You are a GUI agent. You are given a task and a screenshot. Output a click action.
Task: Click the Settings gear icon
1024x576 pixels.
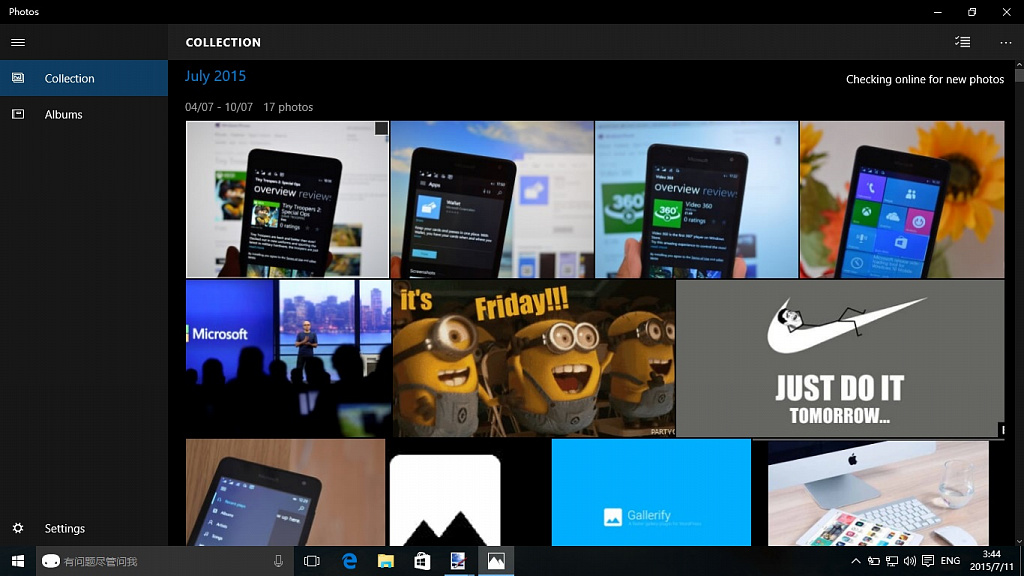point(18,528)
